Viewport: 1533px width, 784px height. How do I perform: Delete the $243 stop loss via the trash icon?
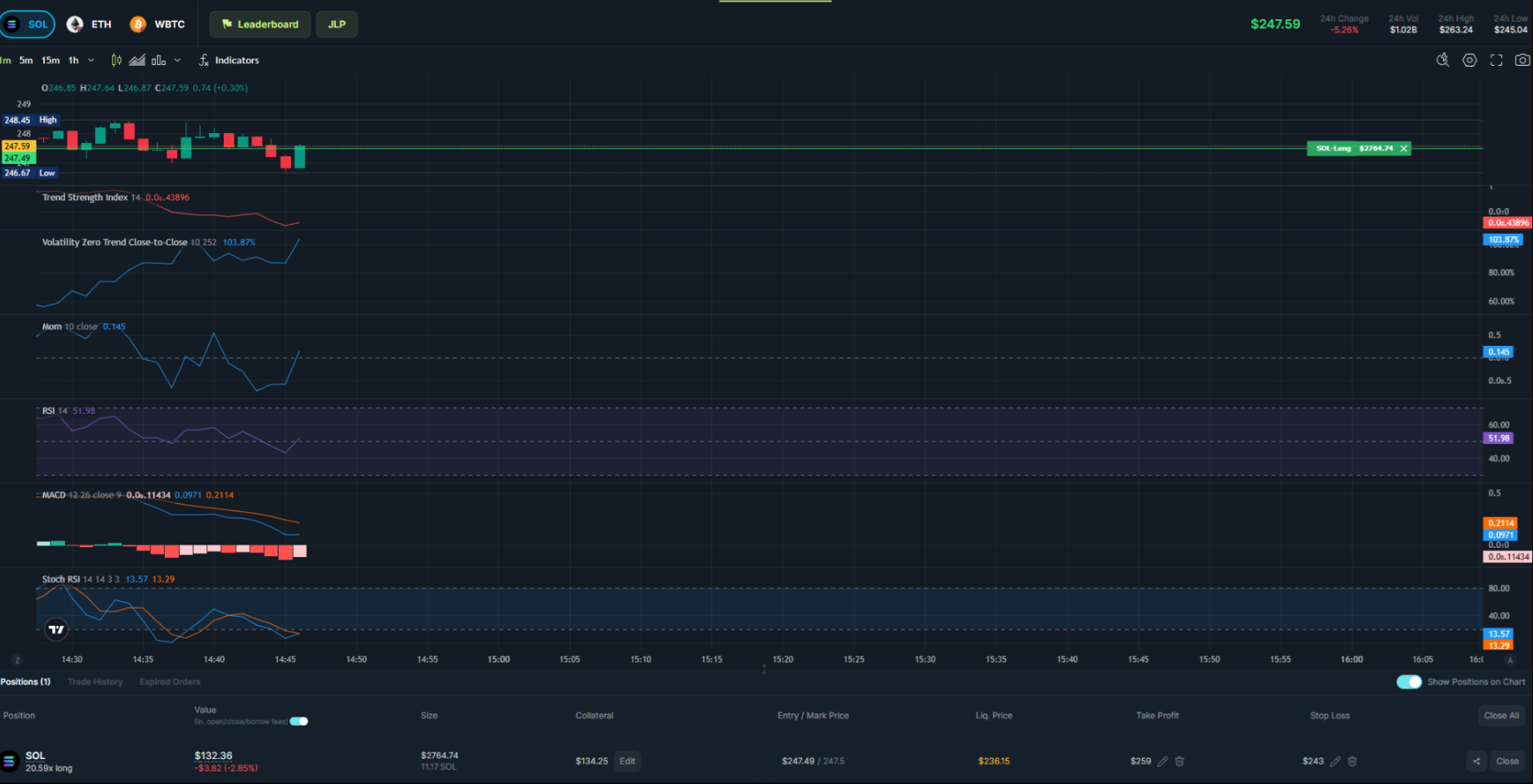click(x=1352, y=761)
